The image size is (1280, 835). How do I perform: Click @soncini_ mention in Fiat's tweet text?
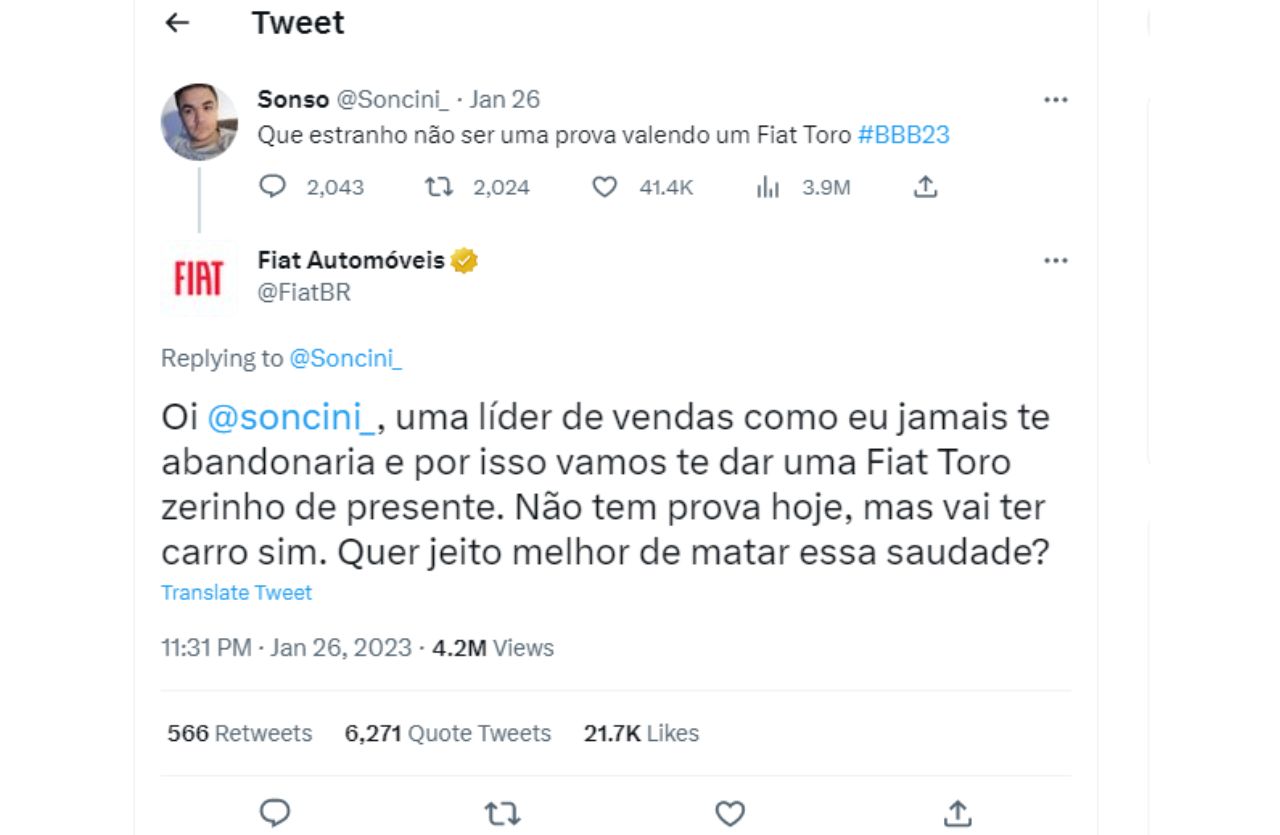pos(291,417)
